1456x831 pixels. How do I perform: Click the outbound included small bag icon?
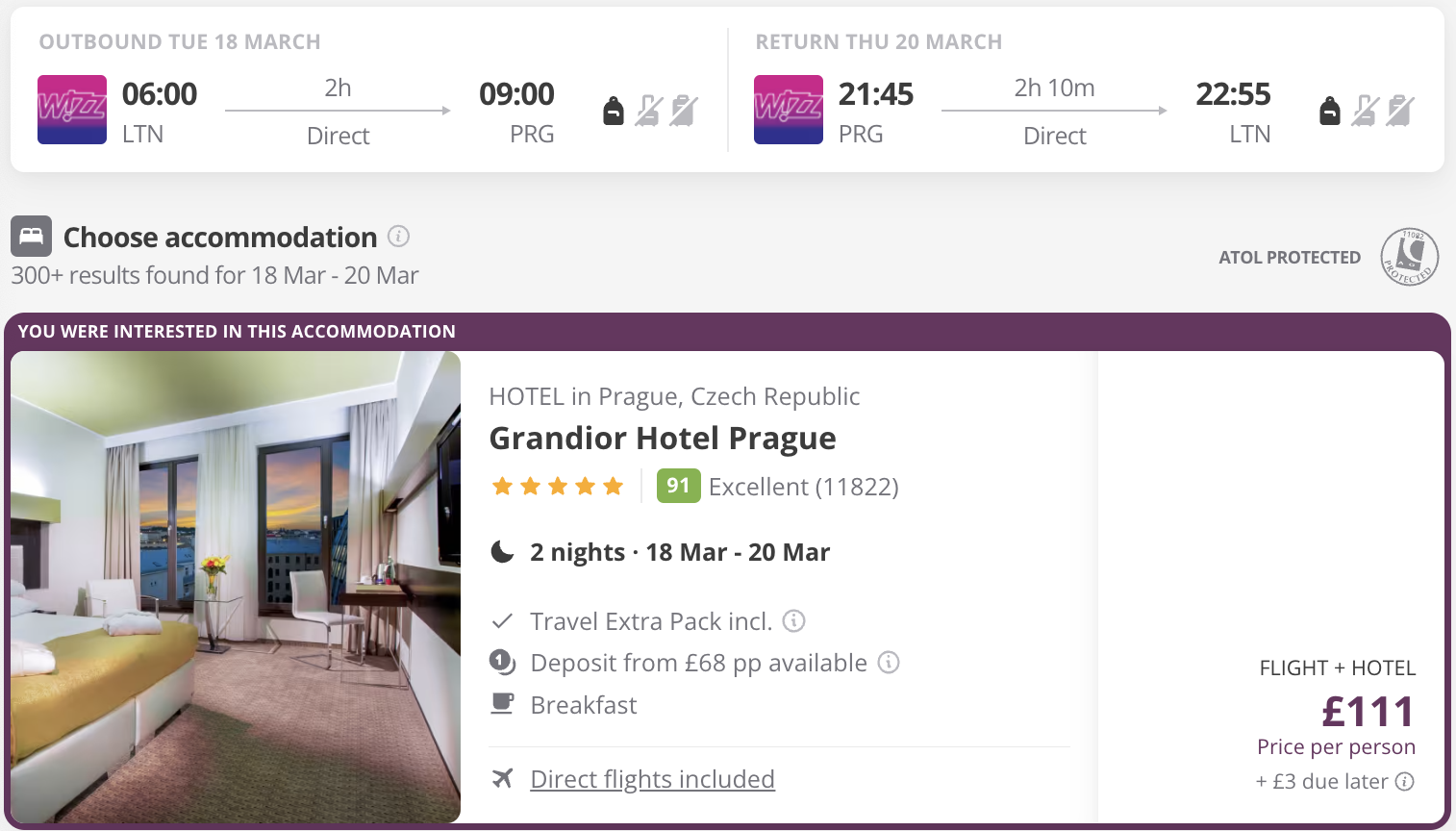(x=614, y=111)
